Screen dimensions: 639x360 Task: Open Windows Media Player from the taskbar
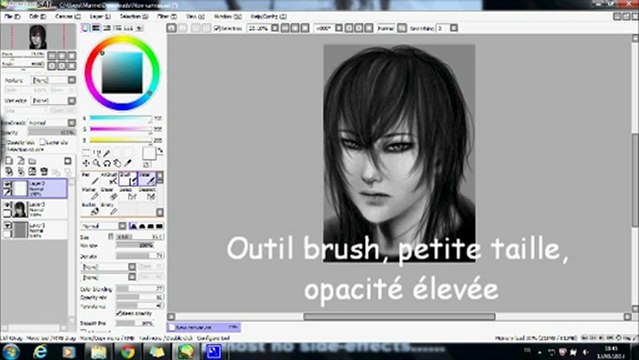coord(69,351)
